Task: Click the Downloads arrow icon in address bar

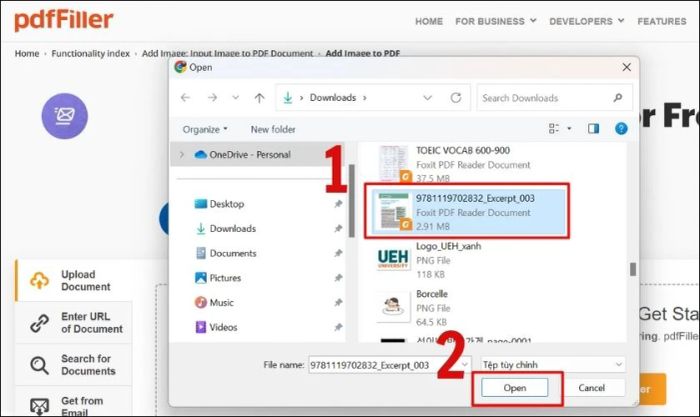Action: click(x=288, y=97)
